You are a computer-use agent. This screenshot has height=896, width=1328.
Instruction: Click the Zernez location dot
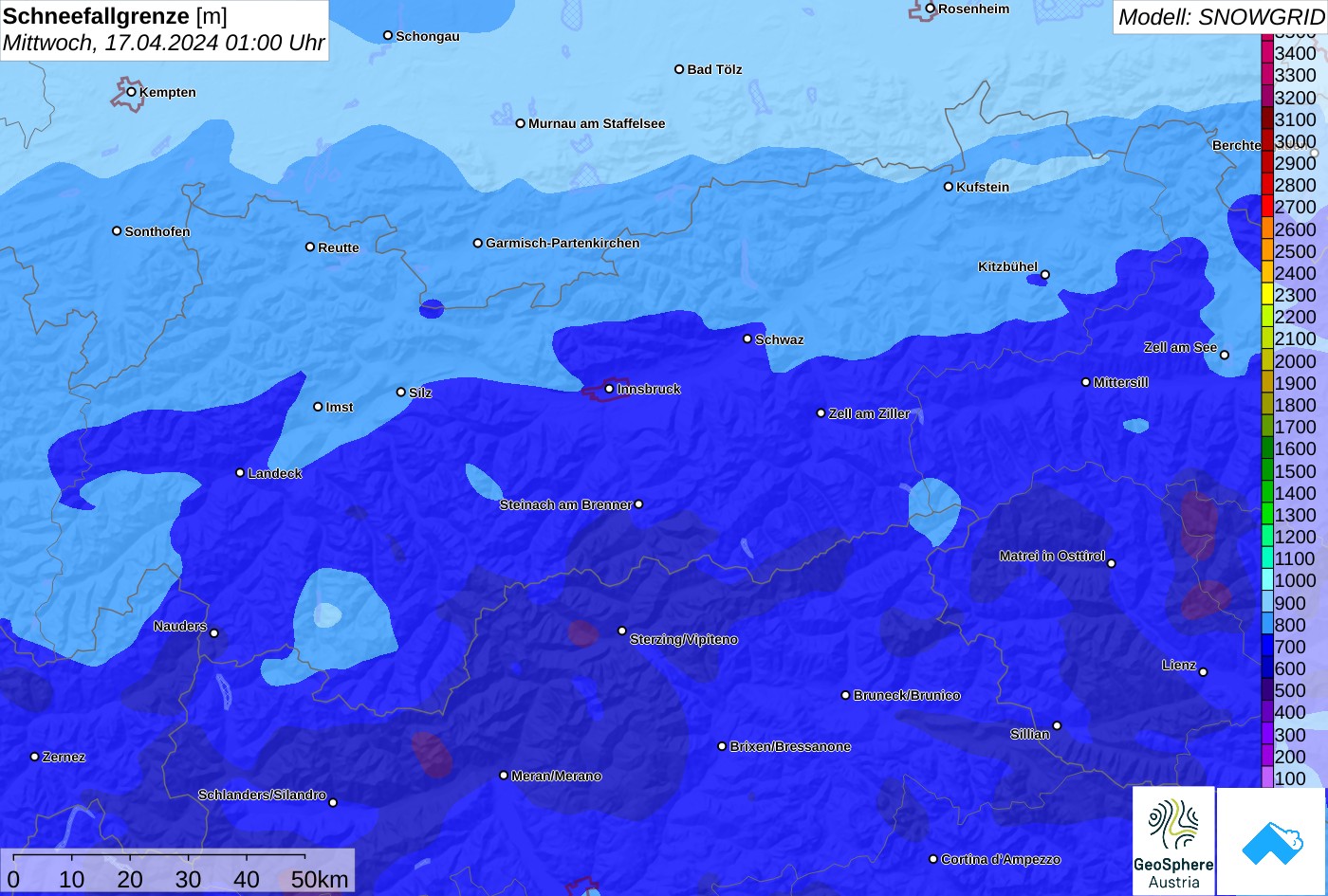coord(35,757)
